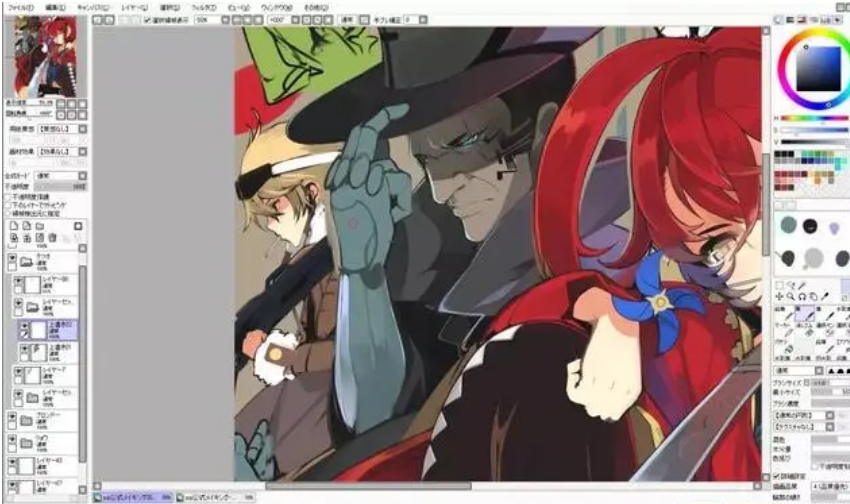Open the レイヤー (Layer) menu
Viewport: 850px width, 504px height.
(134, 8)
